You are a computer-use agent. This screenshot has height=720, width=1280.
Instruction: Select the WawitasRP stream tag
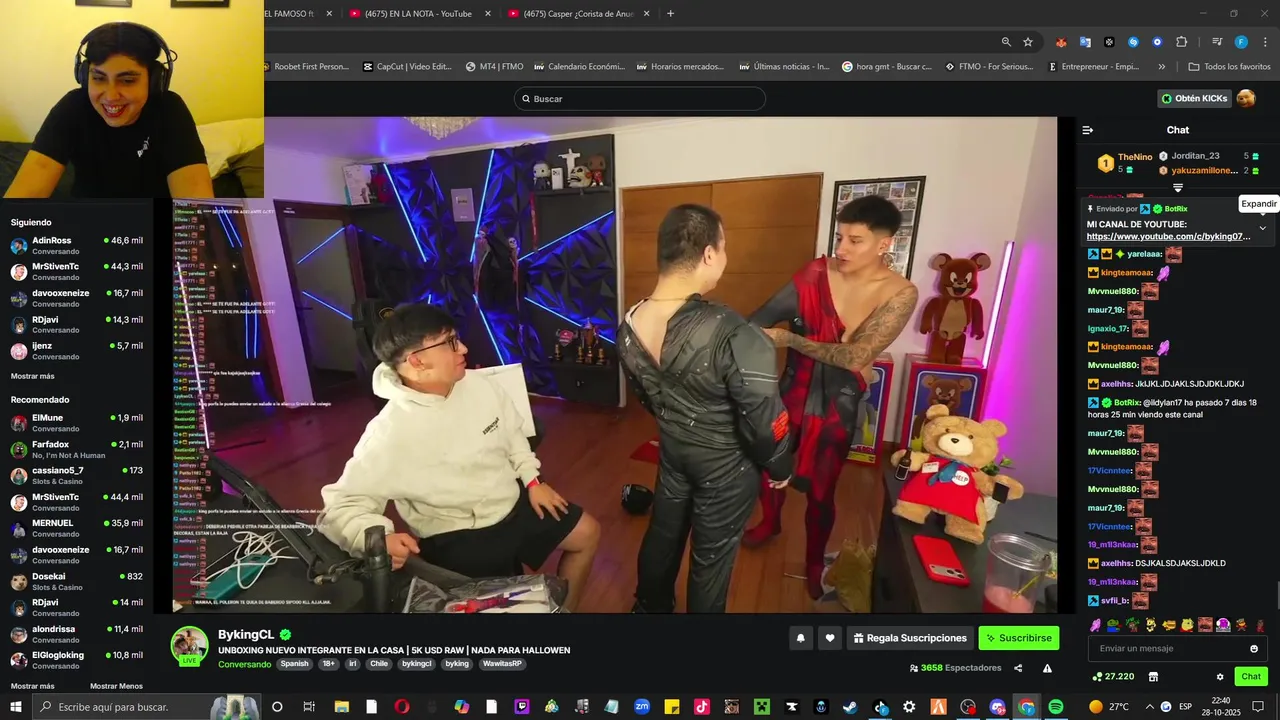click(502, 664)
